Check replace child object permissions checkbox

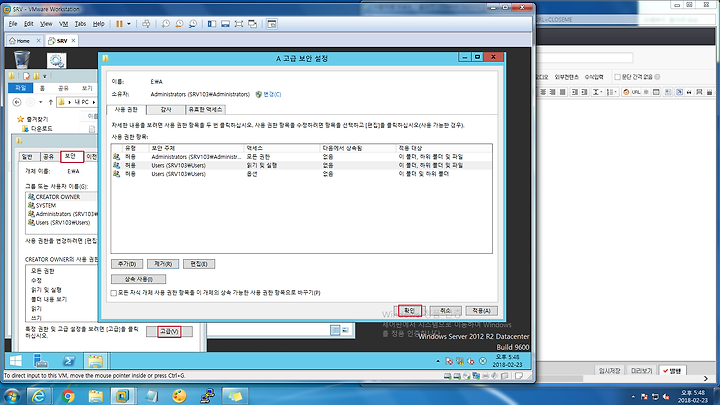[113, 293]
